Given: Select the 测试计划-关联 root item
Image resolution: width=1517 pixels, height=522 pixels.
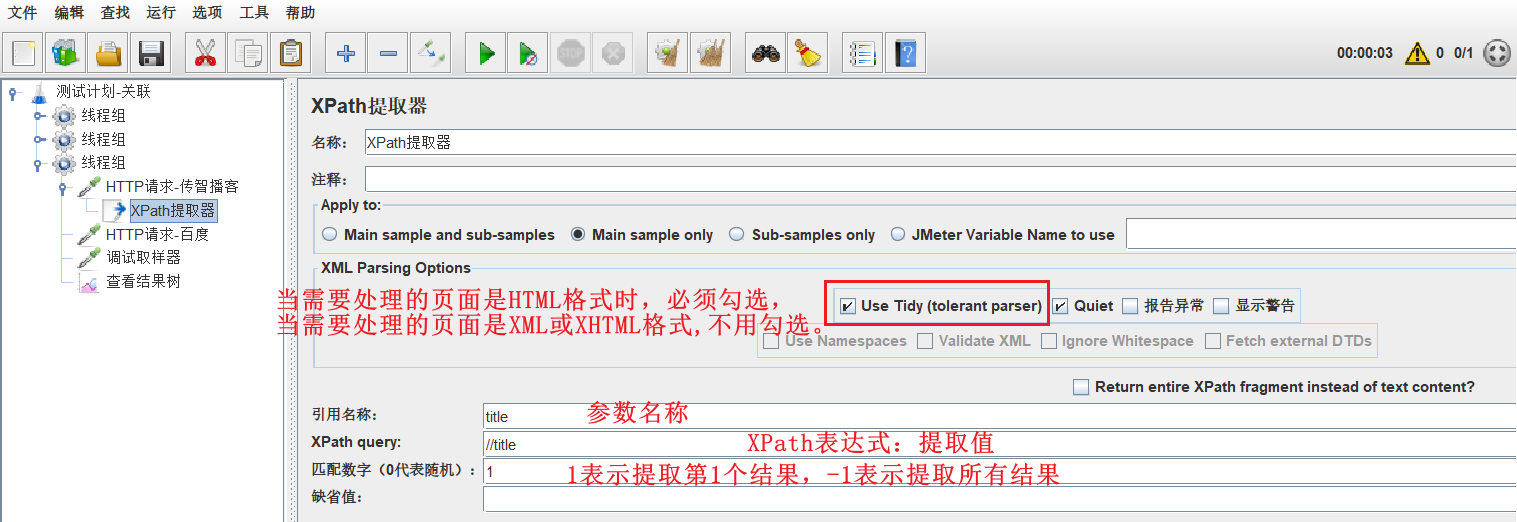Looking at the screenshot, I should 103,92.
